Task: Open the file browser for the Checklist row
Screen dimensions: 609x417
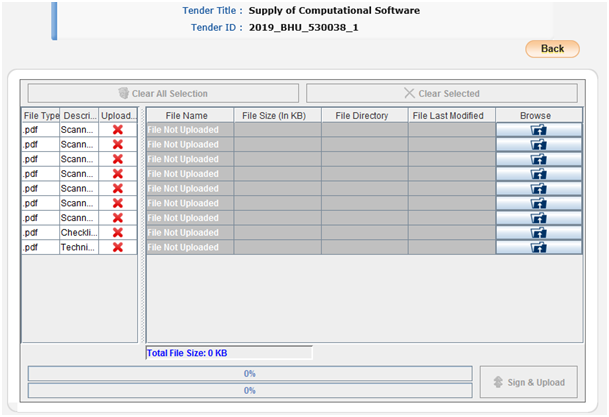Action: tap(539, 232)
